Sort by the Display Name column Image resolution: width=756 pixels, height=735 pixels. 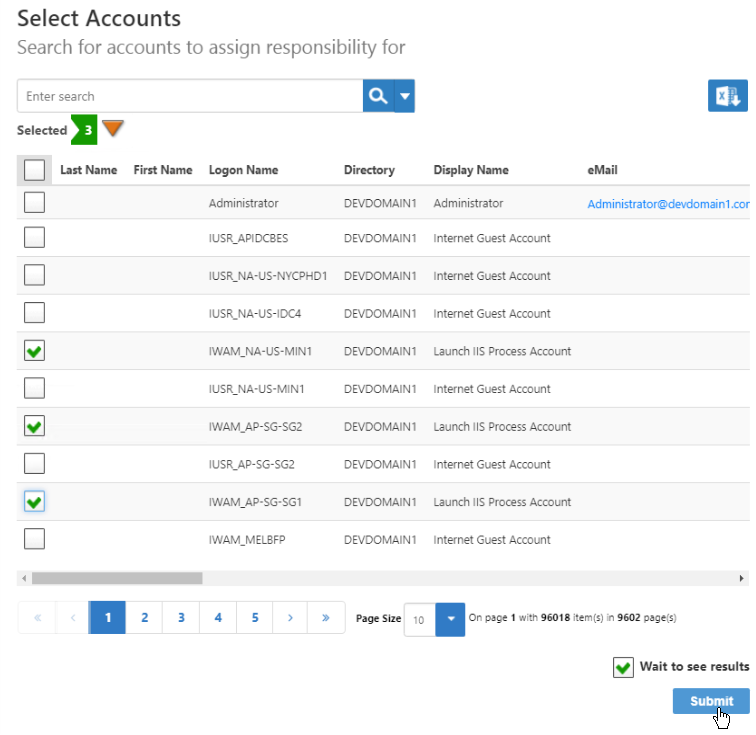coord(470,170)
